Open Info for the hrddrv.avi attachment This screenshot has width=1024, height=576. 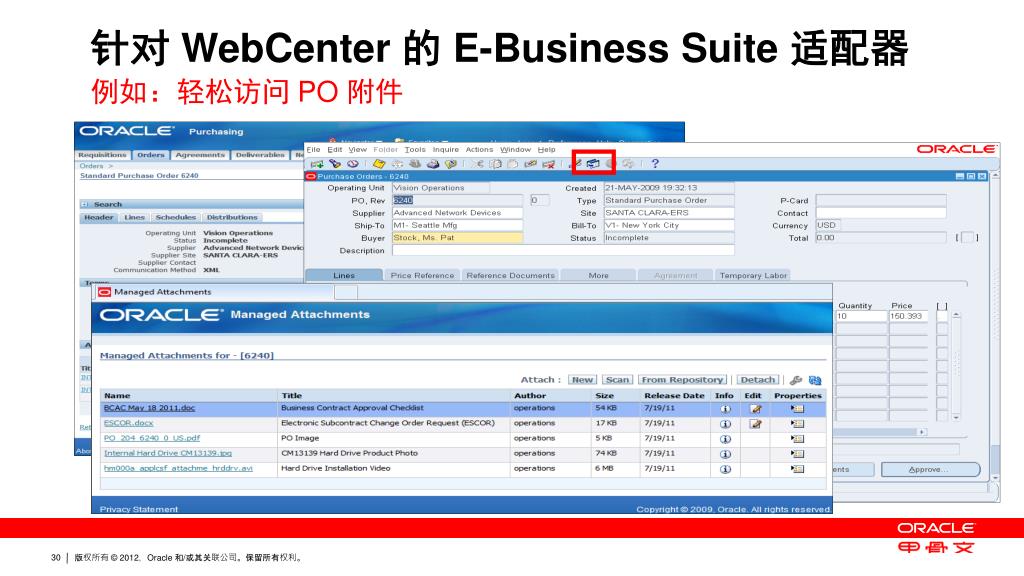pyautogui.click(x=725, y=469)
